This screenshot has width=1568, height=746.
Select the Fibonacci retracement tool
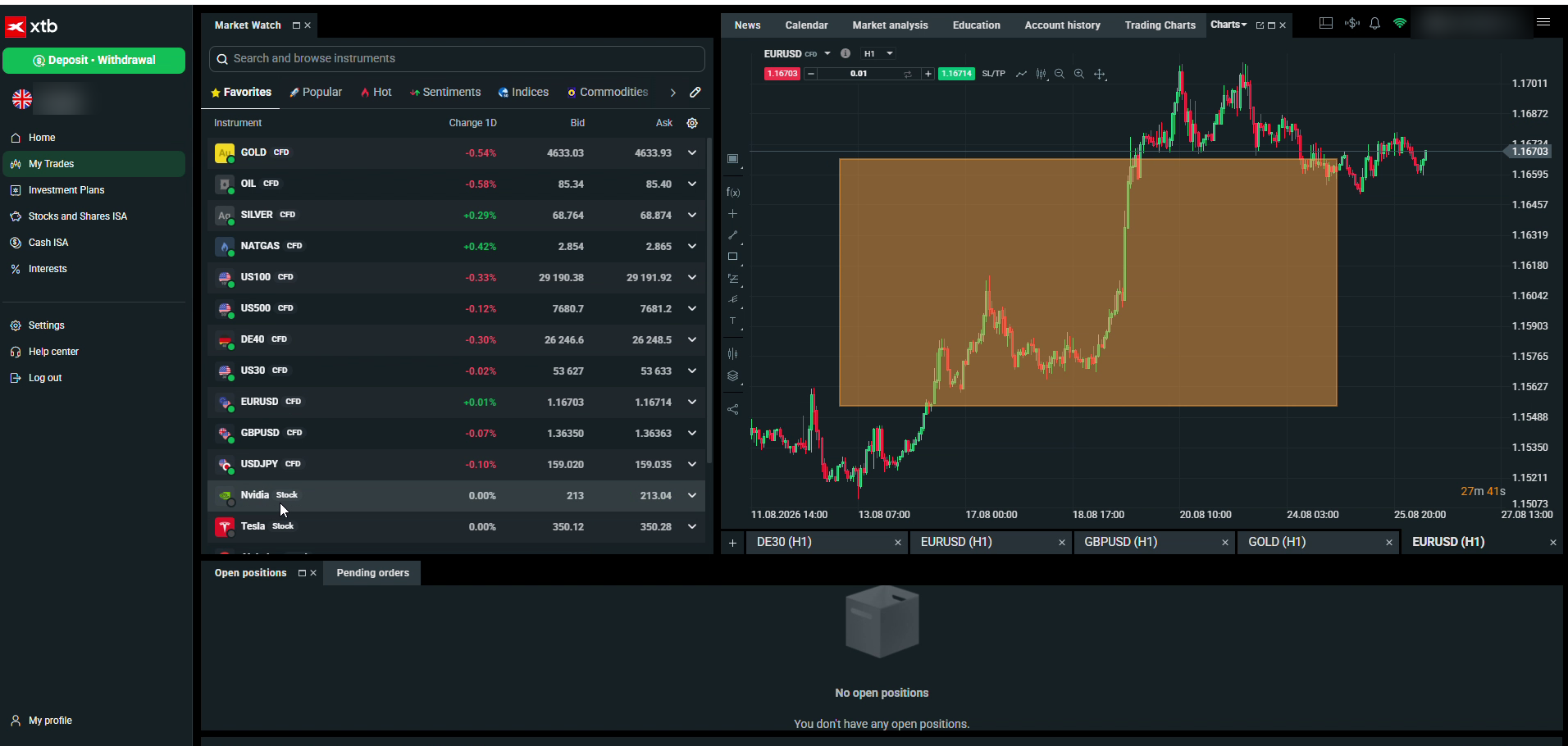point(733,279)
